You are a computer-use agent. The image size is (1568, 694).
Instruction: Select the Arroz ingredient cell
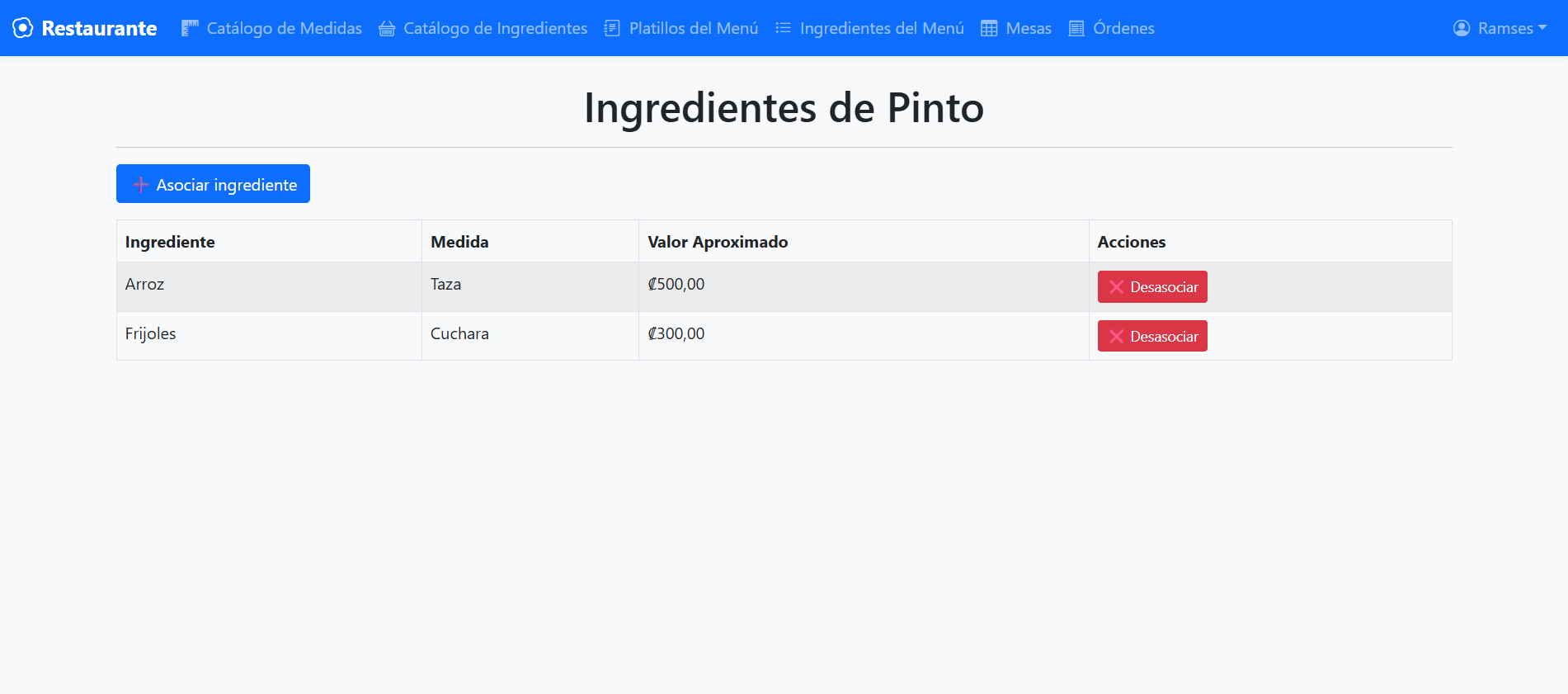[145, 285]
